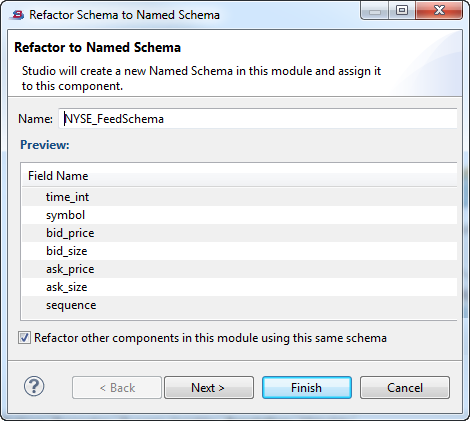This screenshot has height=421, width=470.
Task: Select the bid_price field row
Action: (239, 233)
